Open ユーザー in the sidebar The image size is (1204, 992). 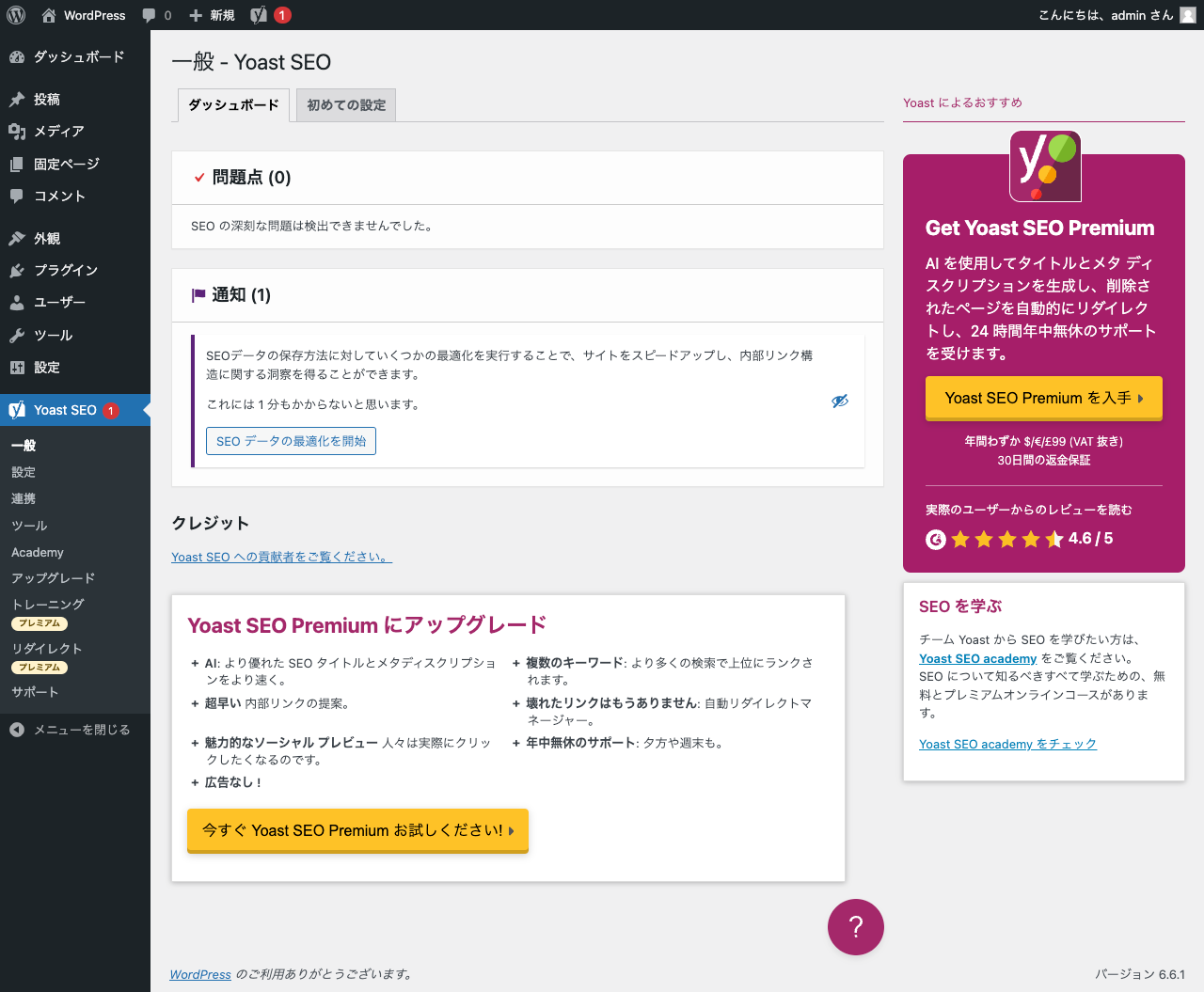coord(75,303)
